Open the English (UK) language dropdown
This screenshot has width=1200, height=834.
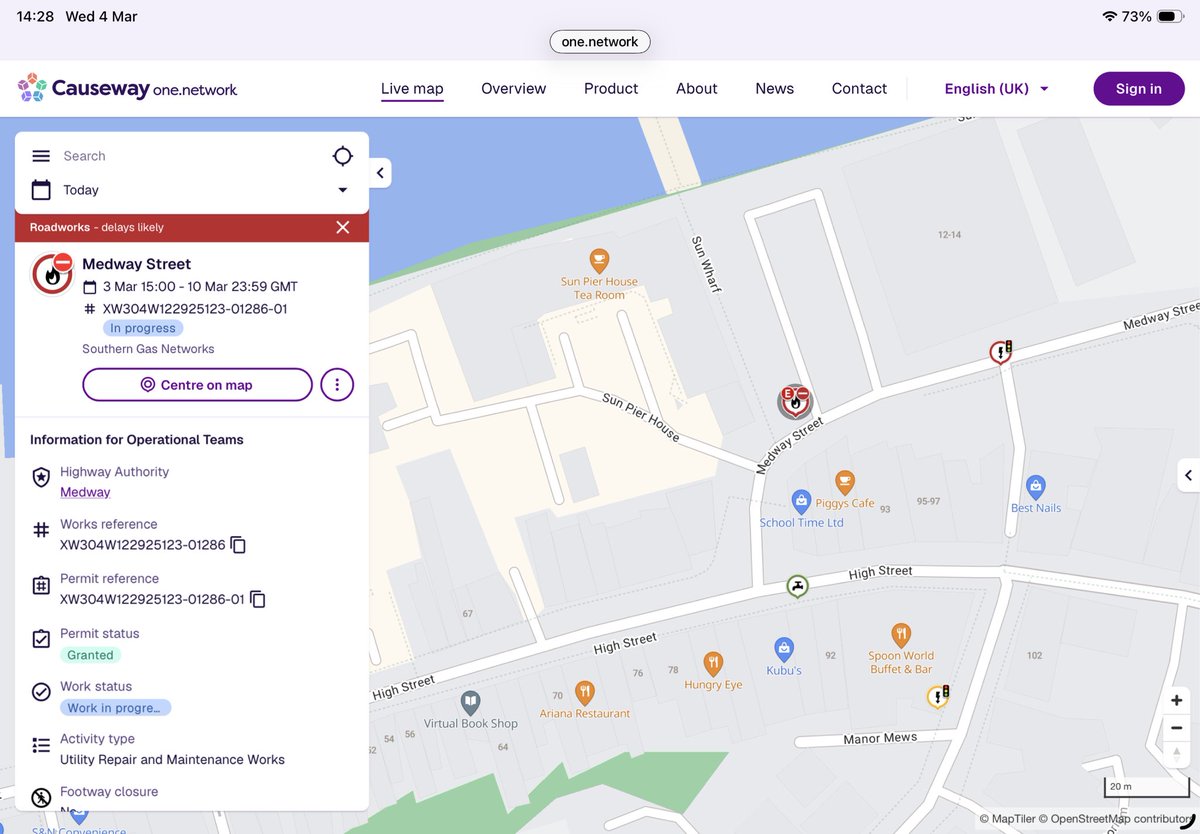click(x=997, y=89)
